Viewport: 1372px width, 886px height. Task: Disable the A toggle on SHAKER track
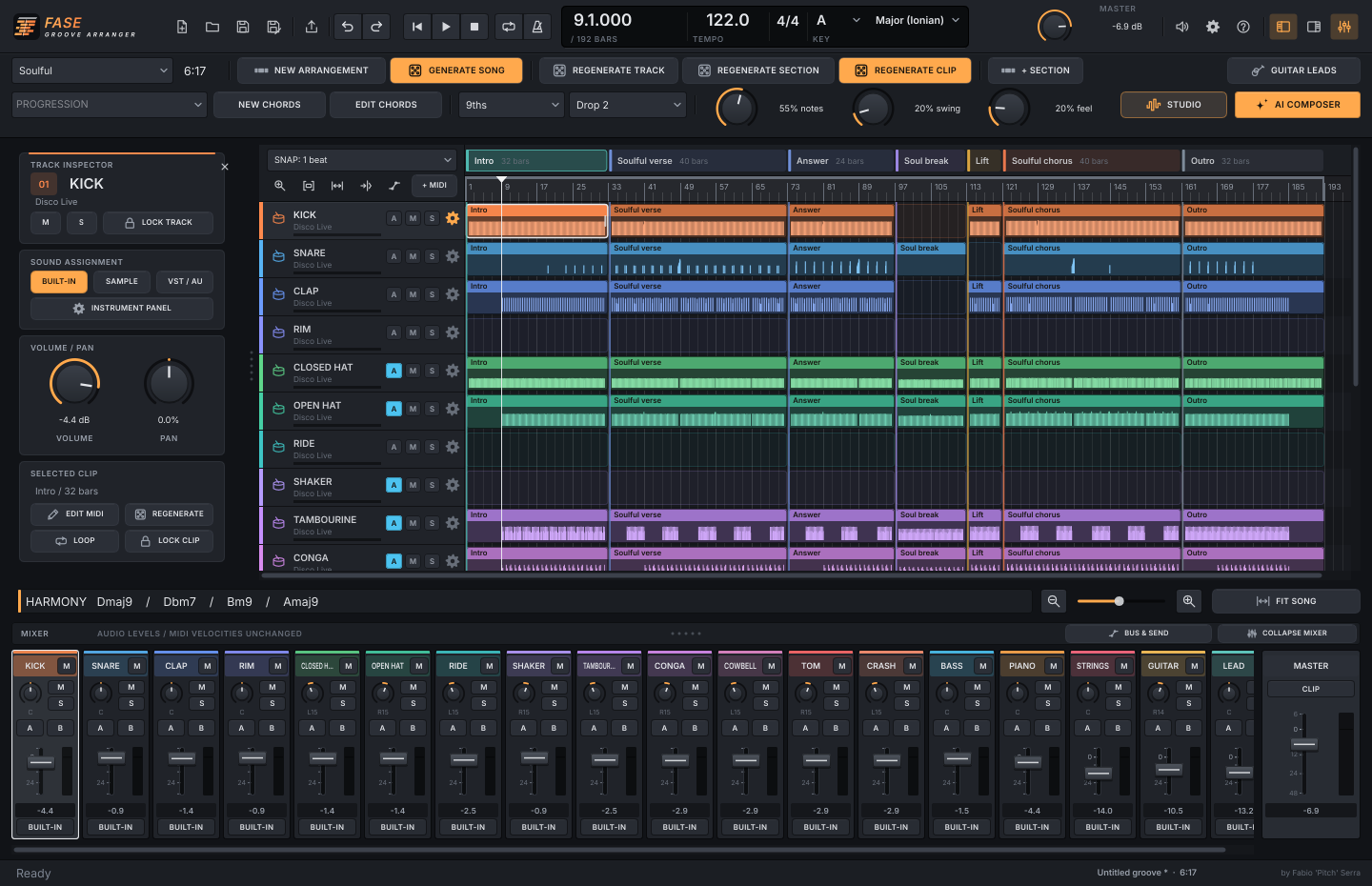(x=393, y=485)
